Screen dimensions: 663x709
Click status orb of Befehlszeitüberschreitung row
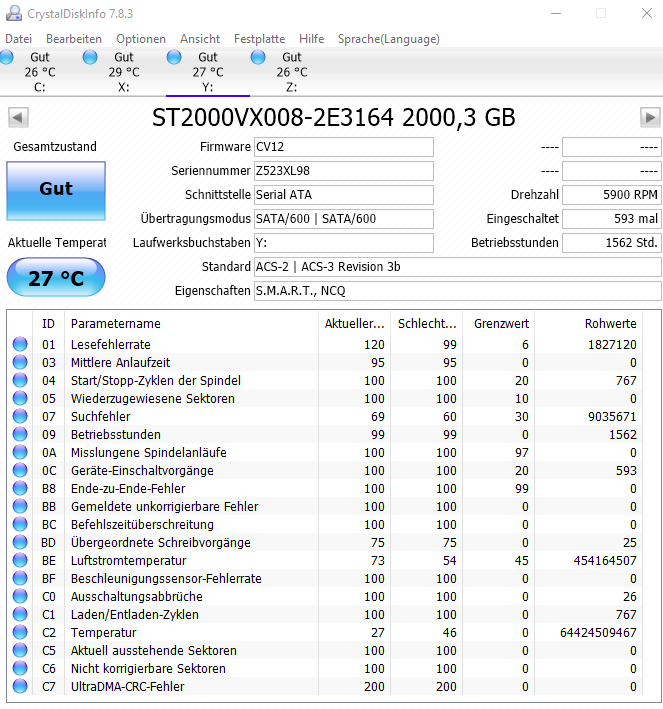pyautogui.click(x=20, y=525)
